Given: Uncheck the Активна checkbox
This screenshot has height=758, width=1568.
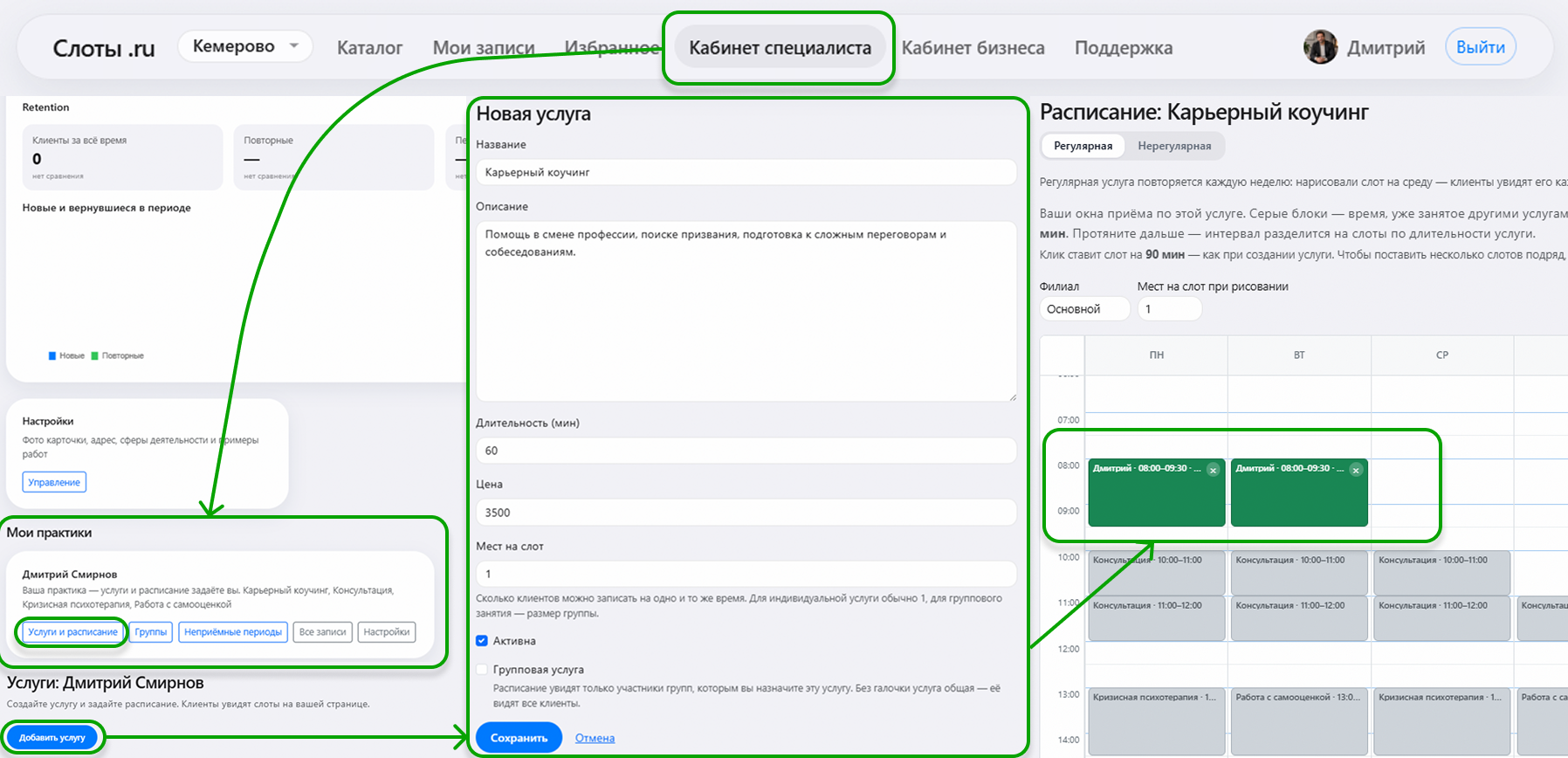Looking at the screenshot, I should coord(482,641).
